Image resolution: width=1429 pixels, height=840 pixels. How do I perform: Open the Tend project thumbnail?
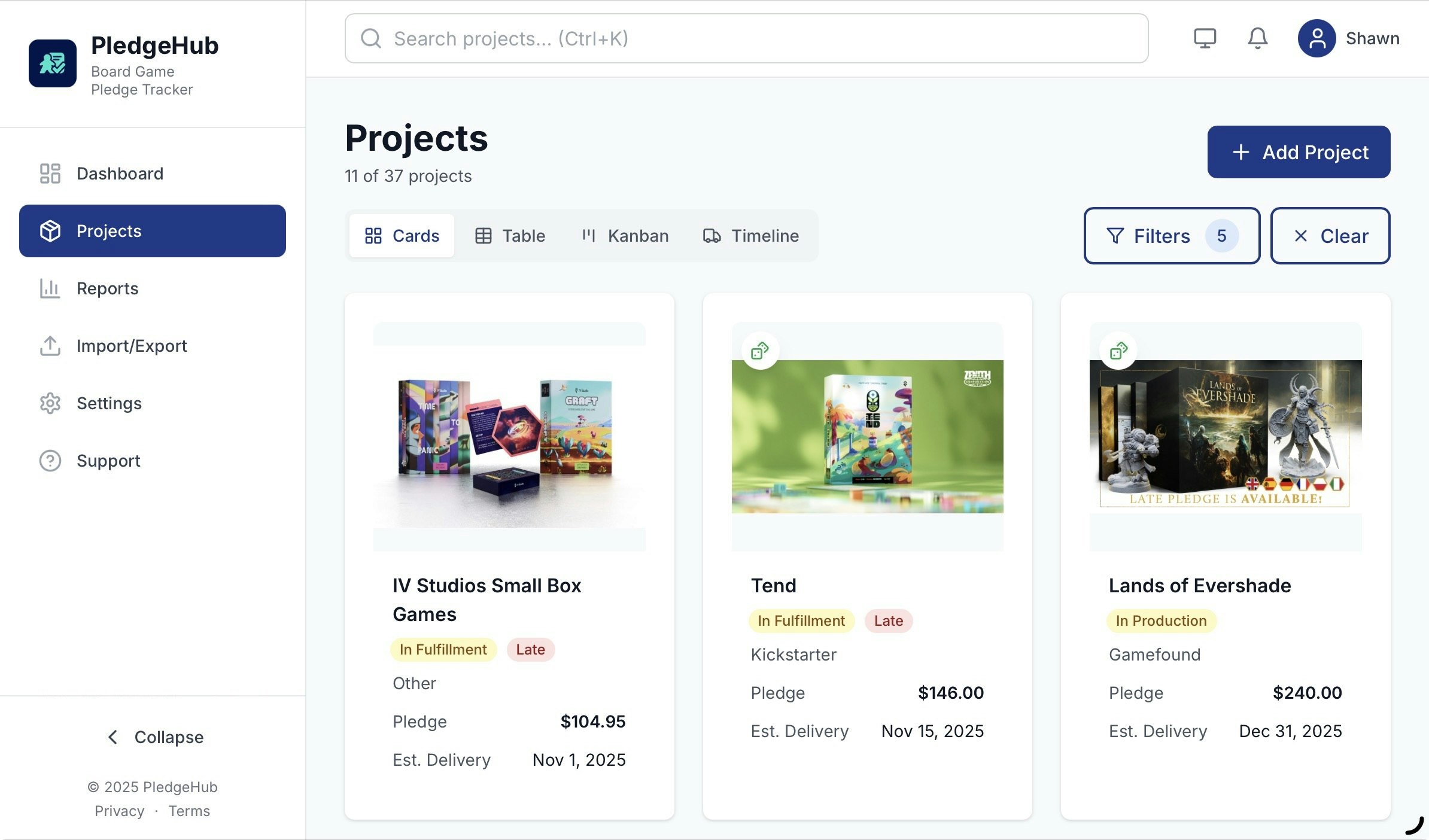pos(867,436)
